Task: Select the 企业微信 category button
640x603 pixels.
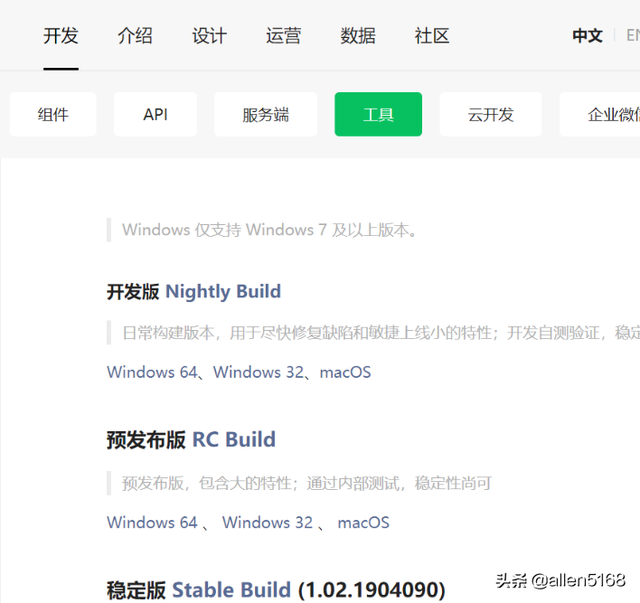Action: [x=600, y=114]
